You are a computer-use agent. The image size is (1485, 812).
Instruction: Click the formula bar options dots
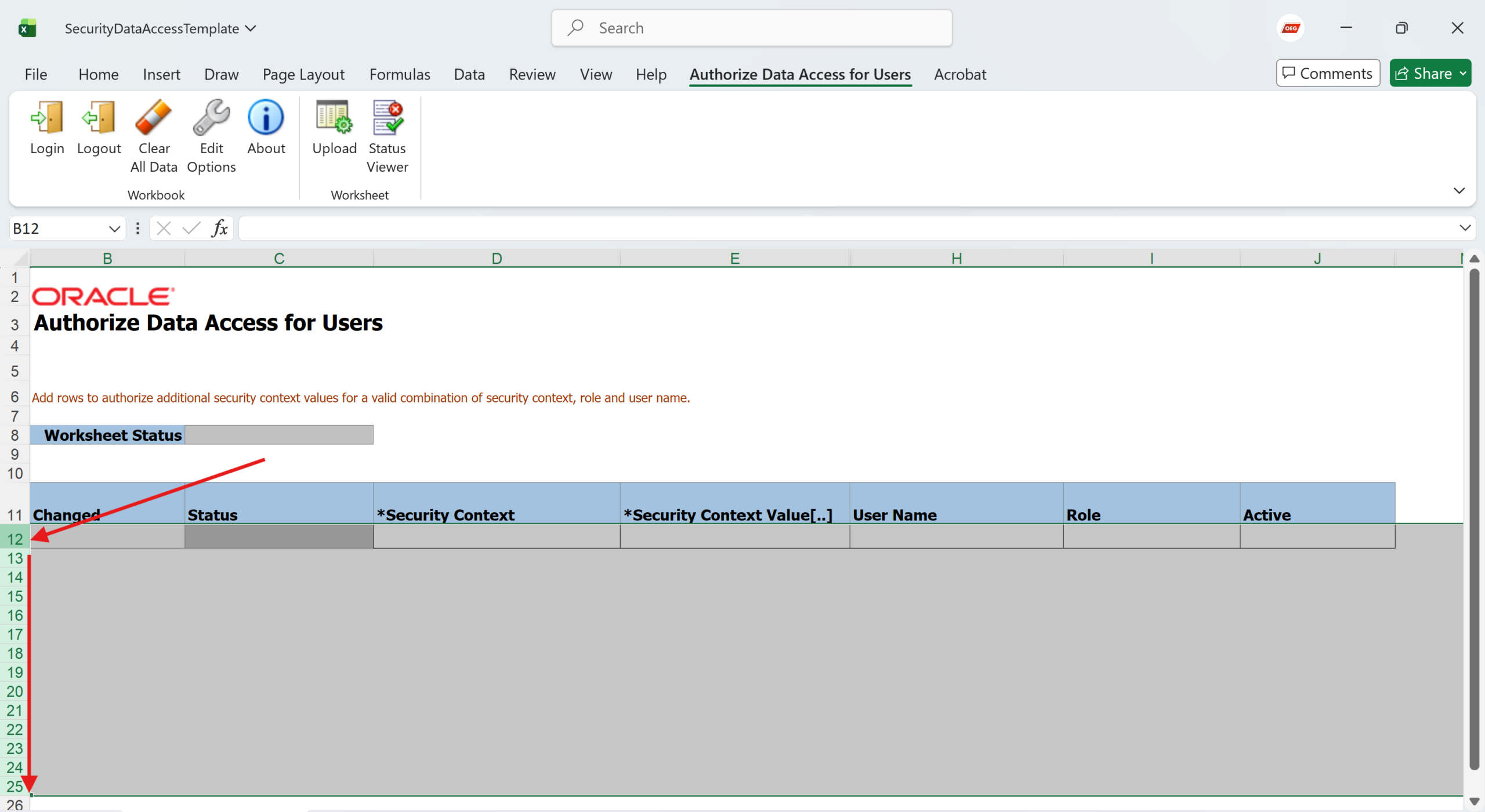coord(137,228)
